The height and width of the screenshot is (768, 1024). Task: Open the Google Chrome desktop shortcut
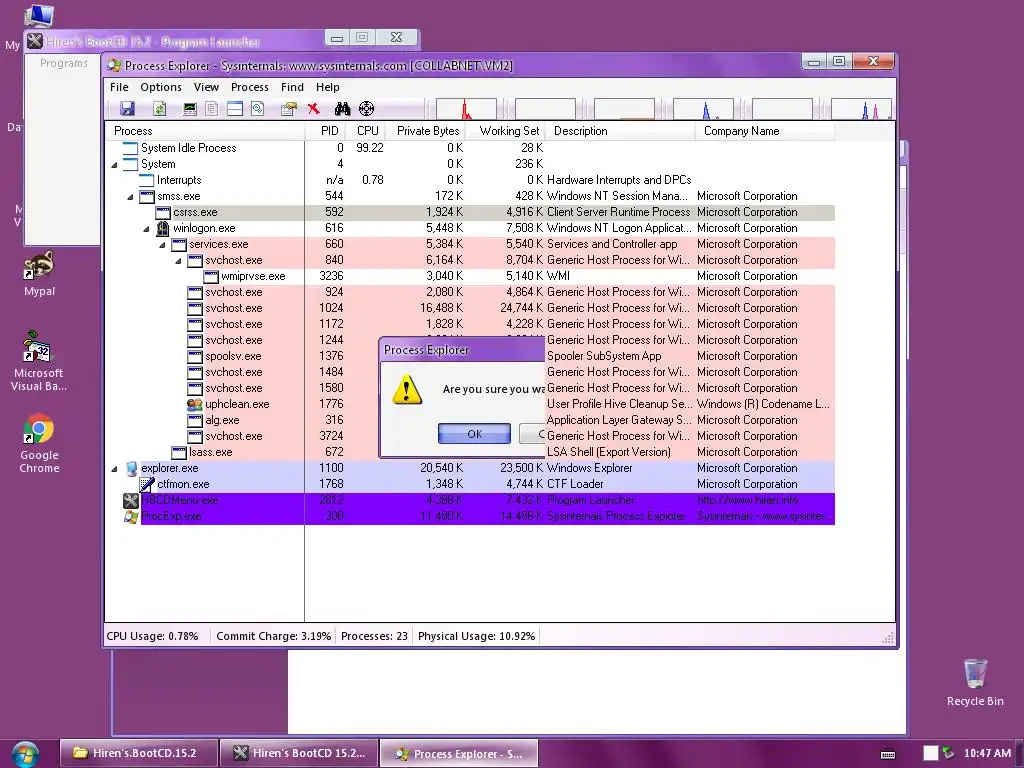click(x=39, y=443)
